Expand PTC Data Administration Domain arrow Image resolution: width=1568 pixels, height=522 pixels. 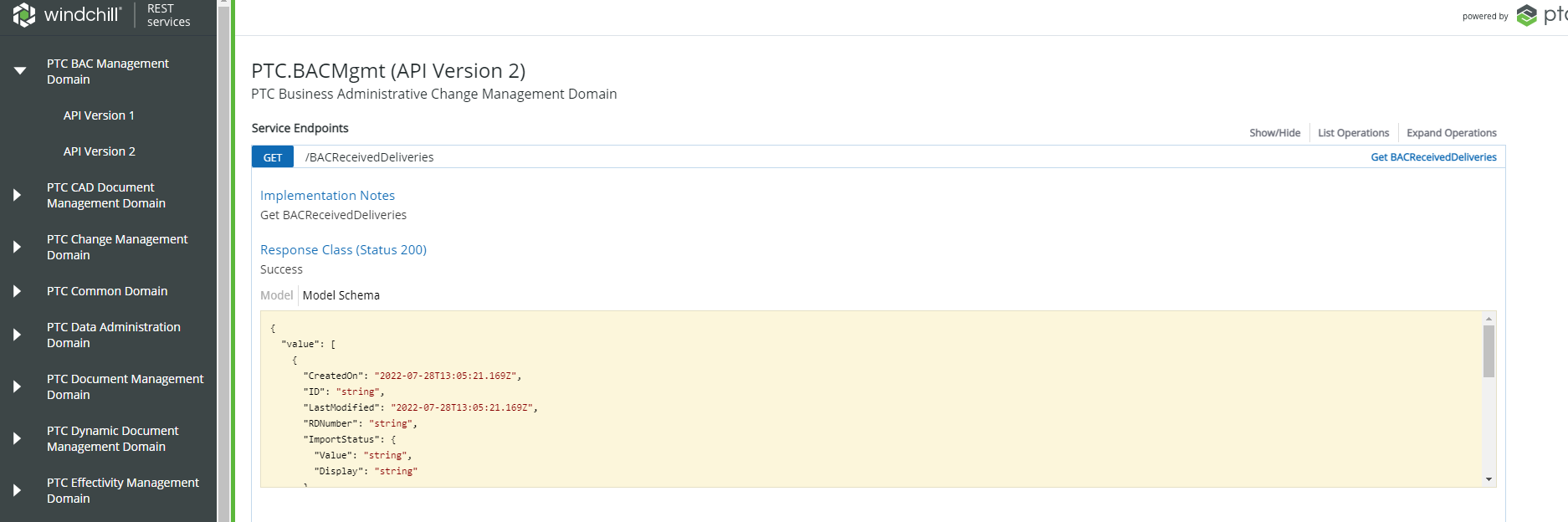tap(18, 335)
